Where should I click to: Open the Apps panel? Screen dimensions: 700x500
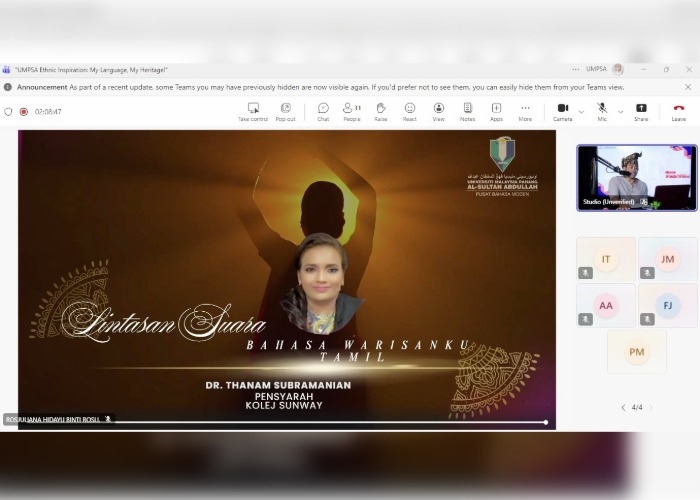point(496,111)
